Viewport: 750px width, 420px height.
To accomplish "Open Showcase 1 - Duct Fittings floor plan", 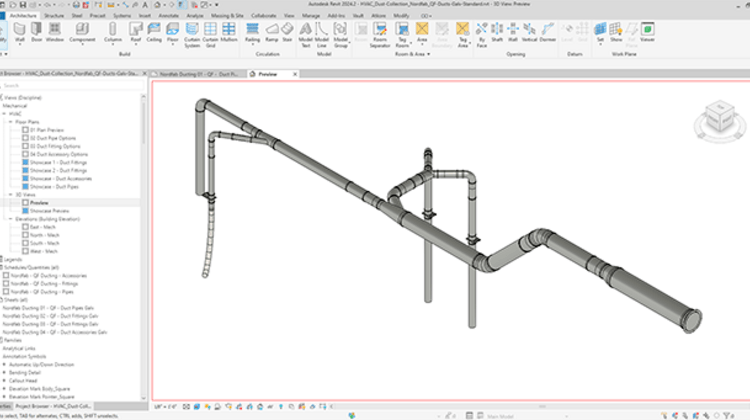I will (x=60, y=163).
